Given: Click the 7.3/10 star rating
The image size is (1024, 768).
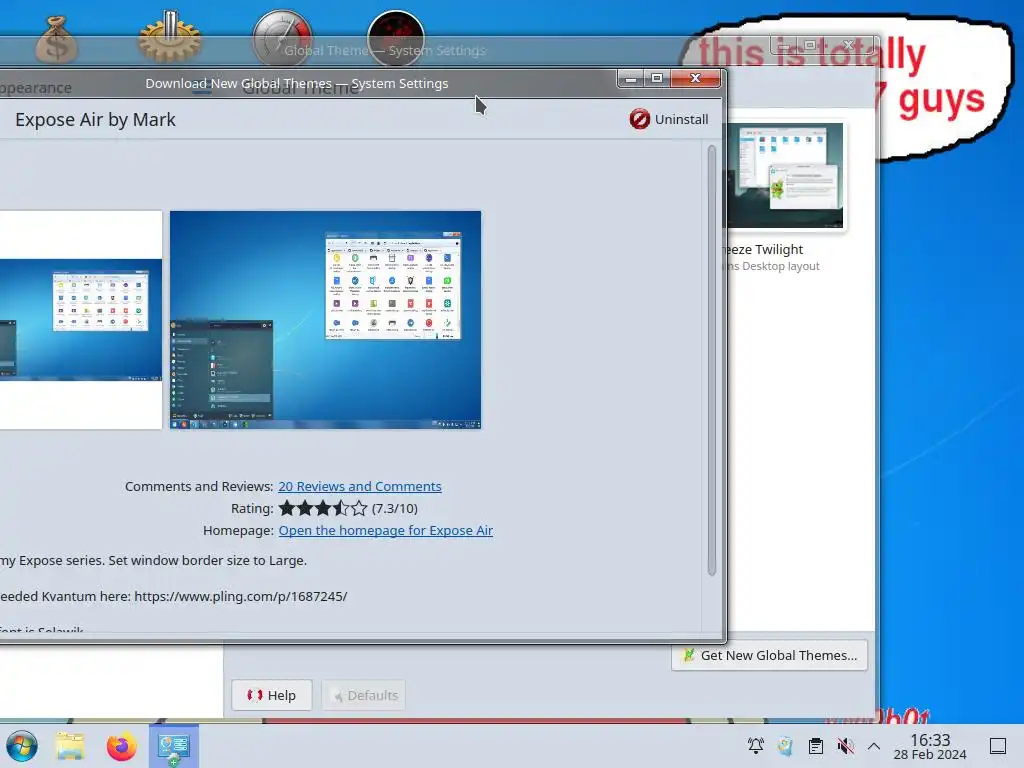Looking at the screenshot, I should coord(348,508).
